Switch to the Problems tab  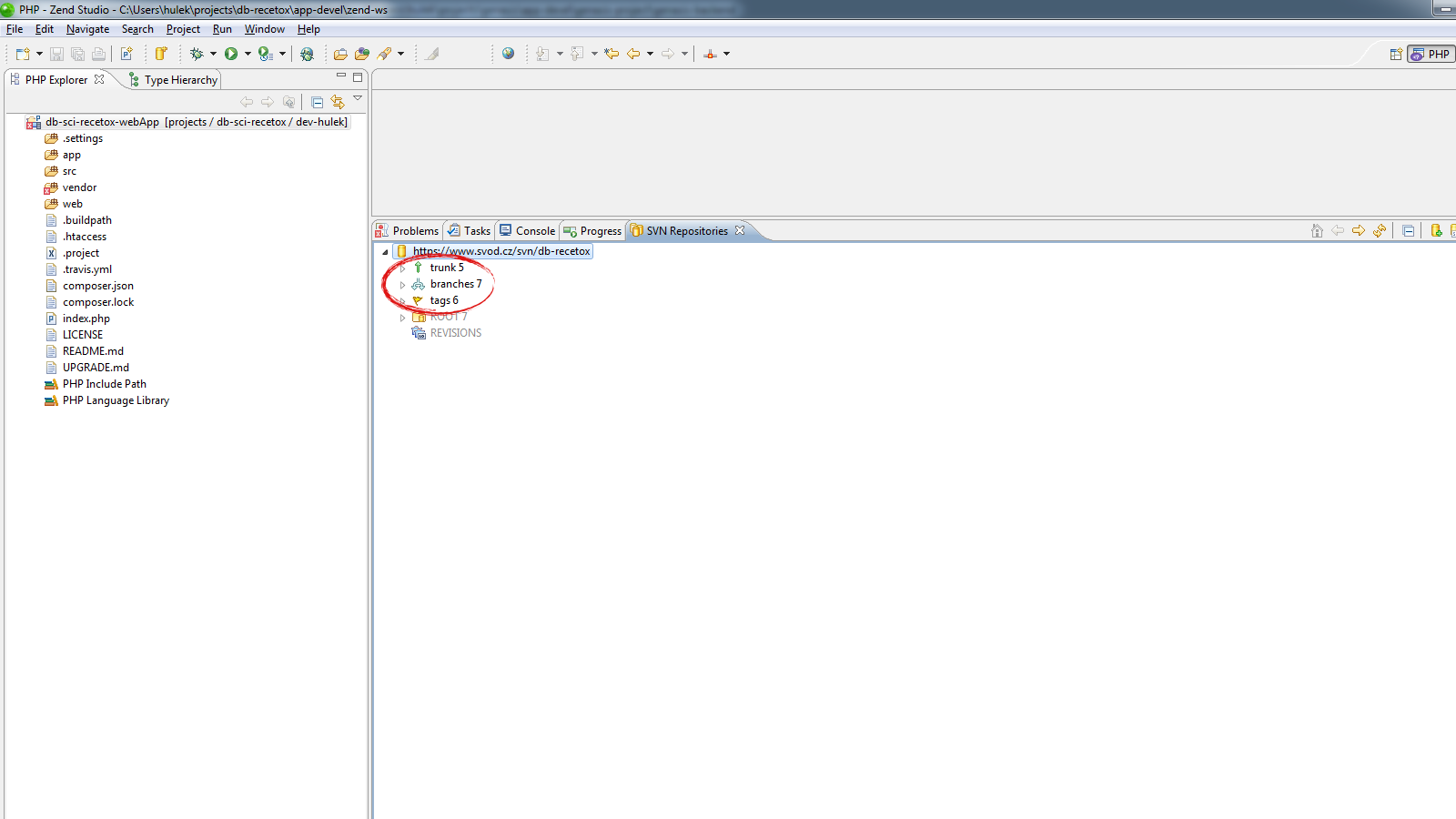[x=408, y=231]
